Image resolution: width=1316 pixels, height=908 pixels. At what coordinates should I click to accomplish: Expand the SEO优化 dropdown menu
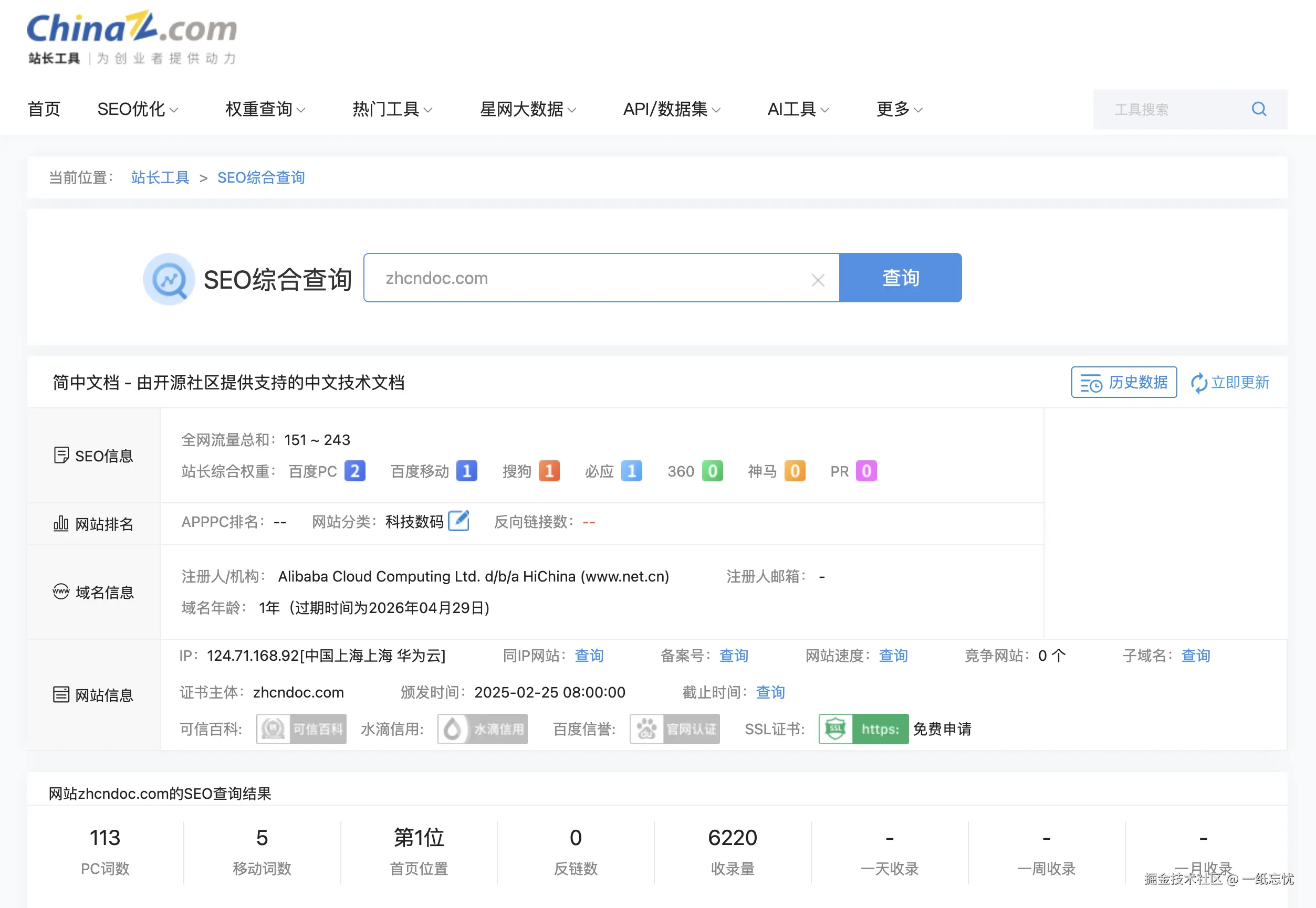pyautogui.click(x=137, y=109)
